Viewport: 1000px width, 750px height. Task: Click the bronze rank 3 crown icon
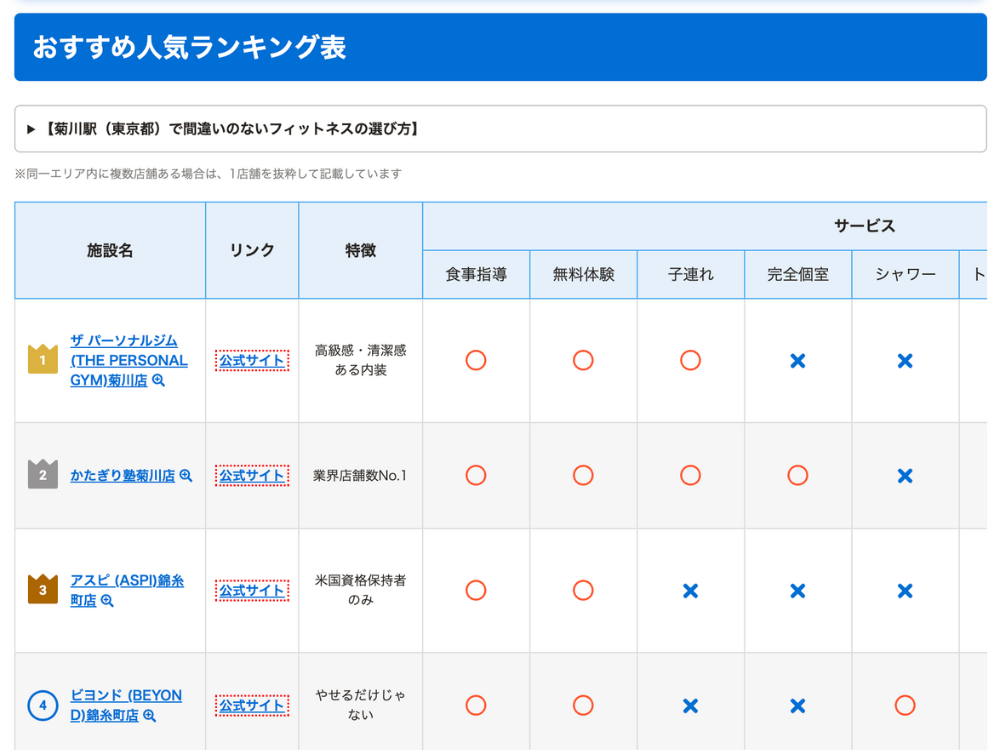click(43, 589)
